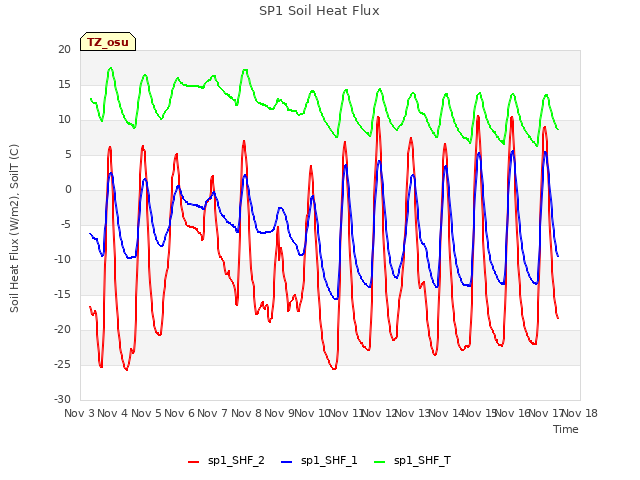The width and height of the screenshot is (640, 480).
Task: Click the Nov 4 x-axis tick label
Action: [x=113, y=413]
